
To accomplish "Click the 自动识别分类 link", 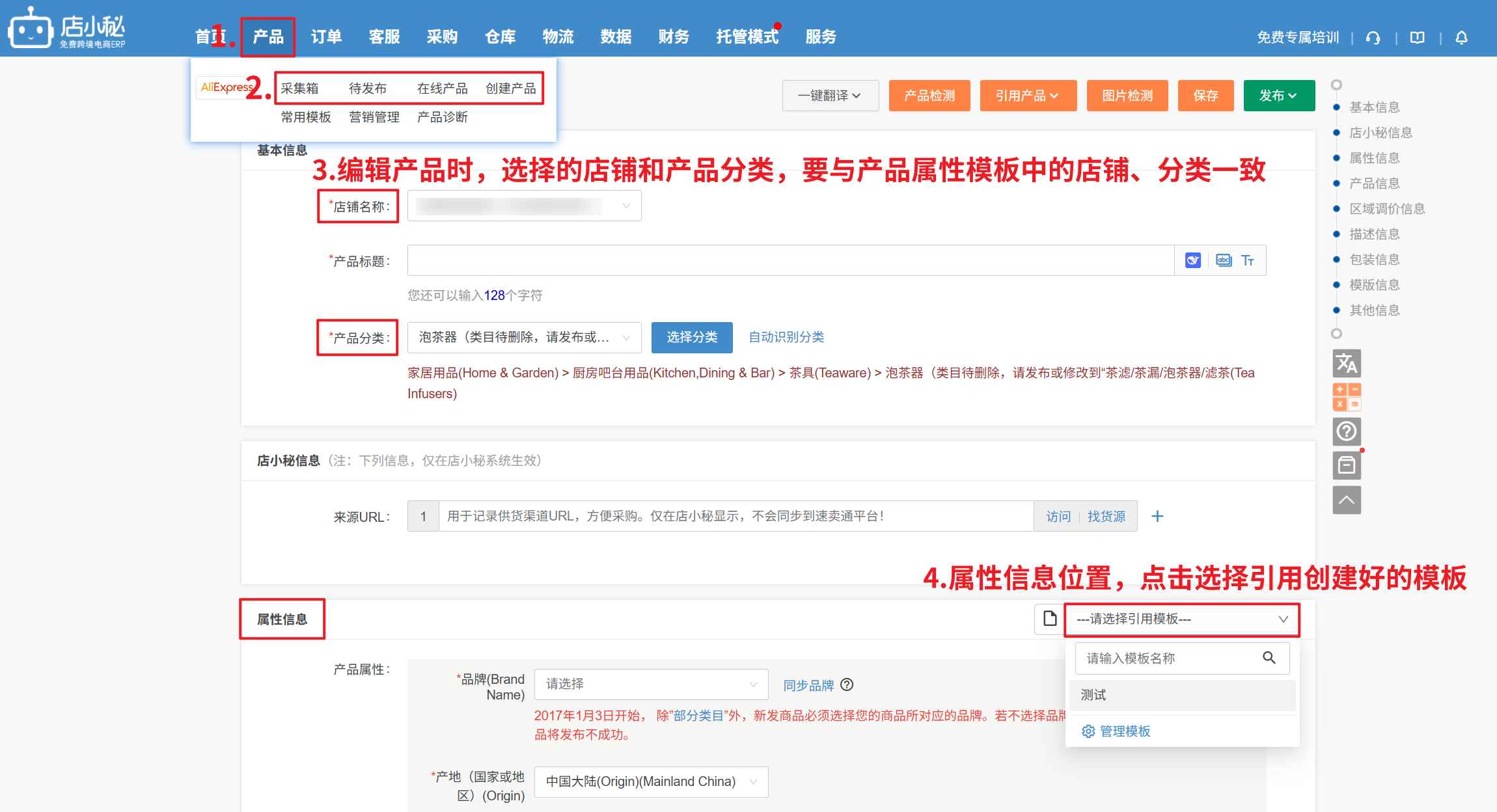I will (786, 337).
